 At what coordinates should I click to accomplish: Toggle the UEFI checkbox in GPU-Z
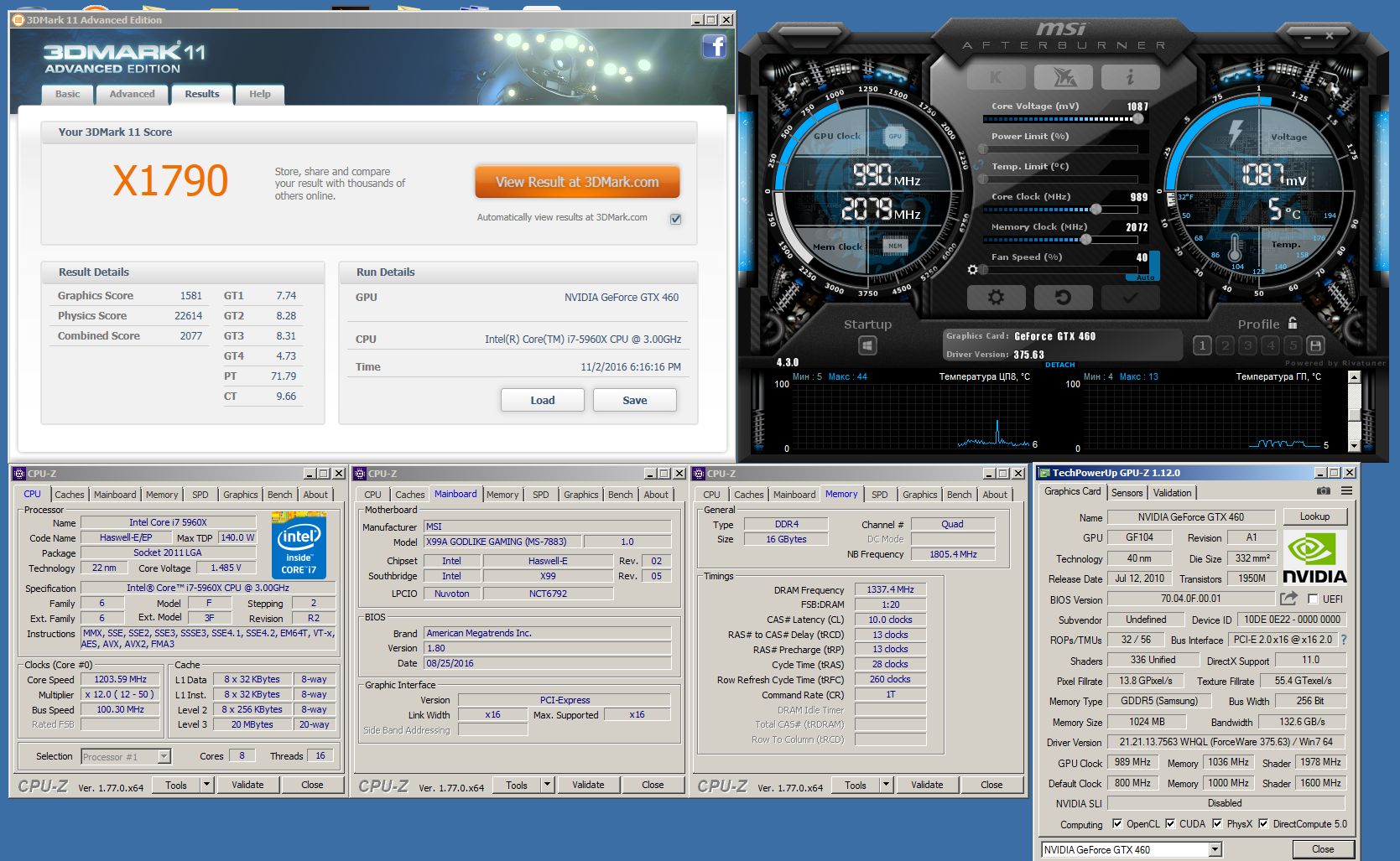[x=1313, y=599]
